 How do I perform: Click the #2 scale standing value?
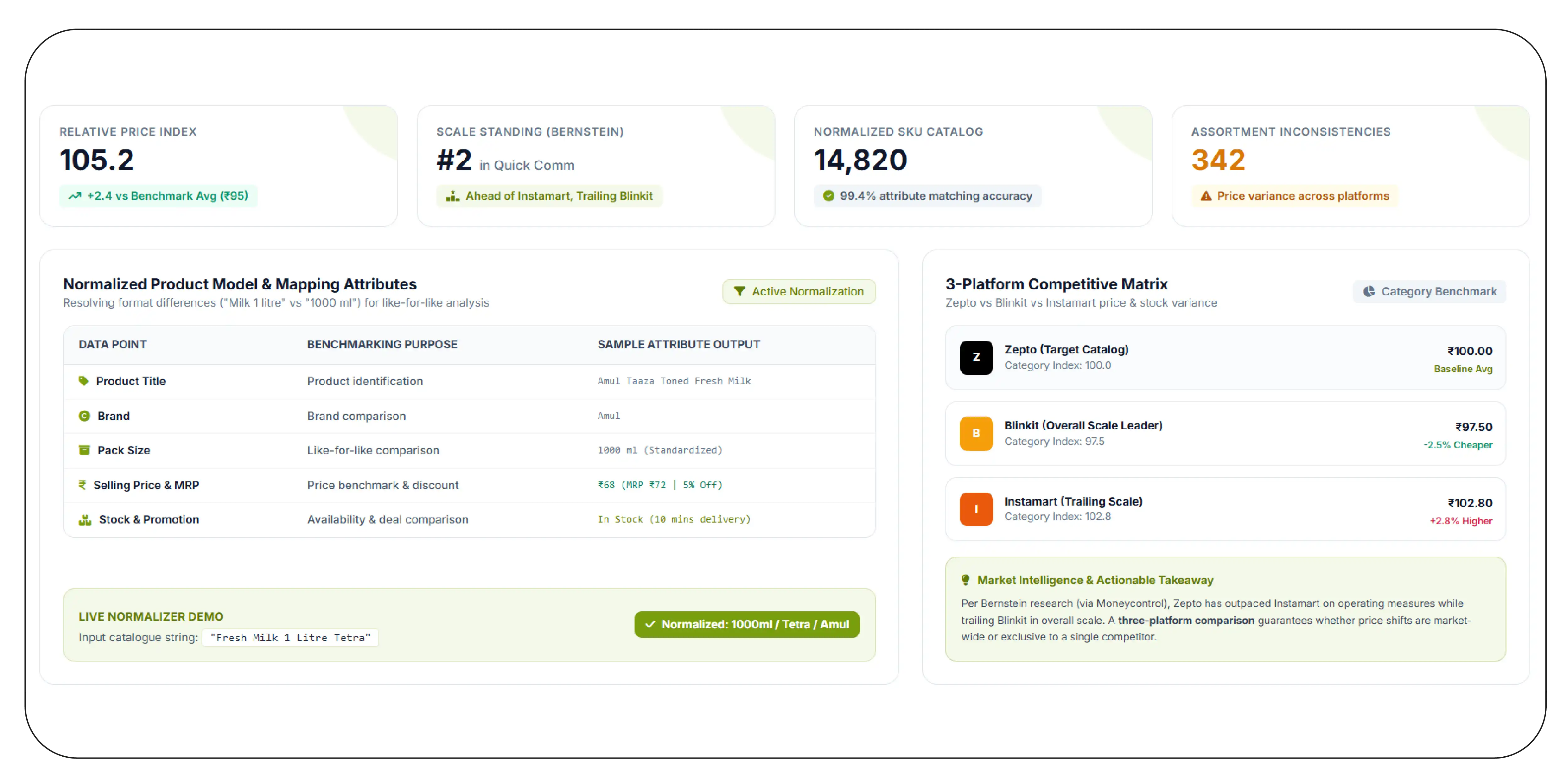click(454, 160)
